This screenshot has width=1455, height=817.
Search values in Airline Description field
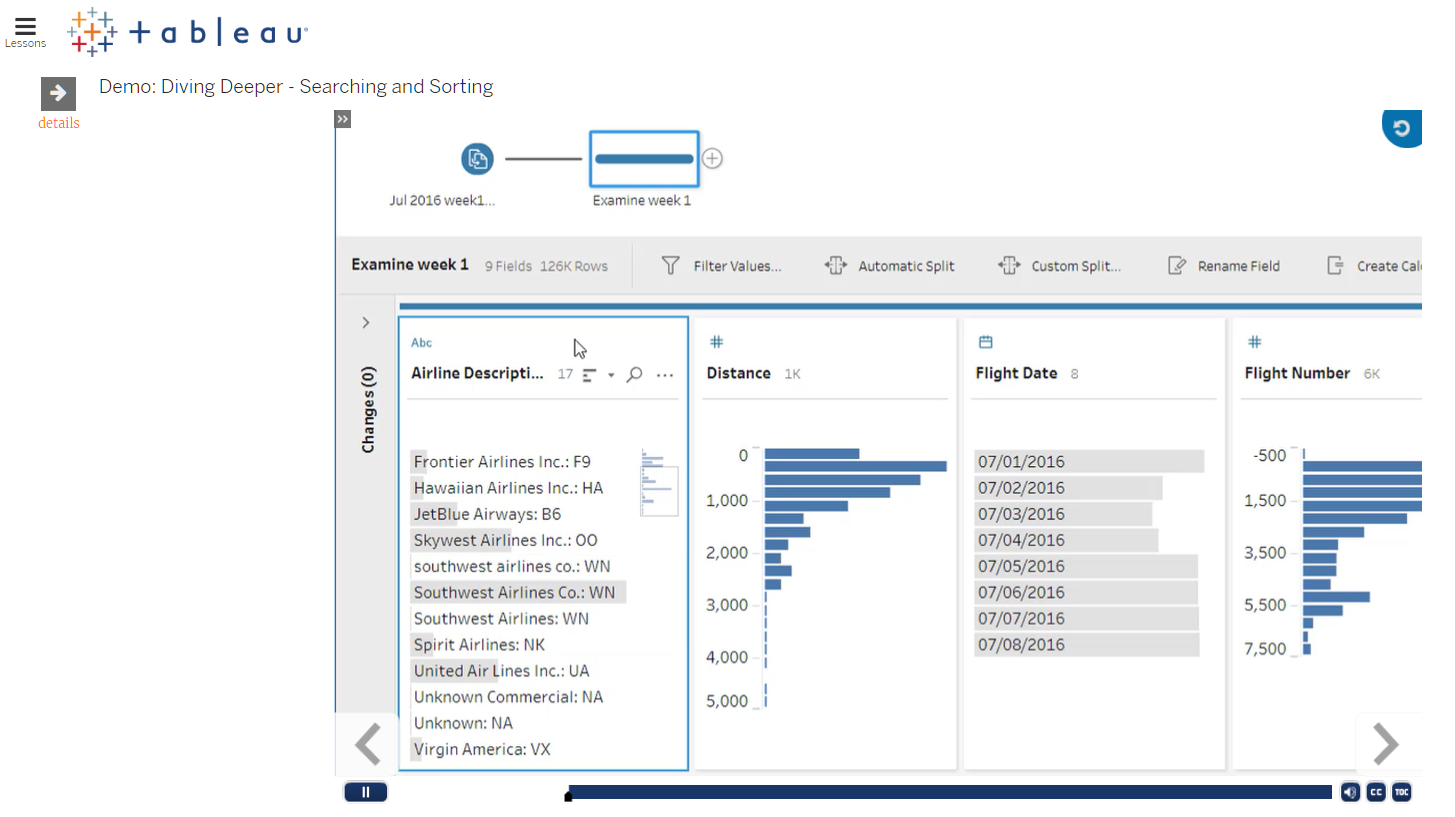click(634, 375)
